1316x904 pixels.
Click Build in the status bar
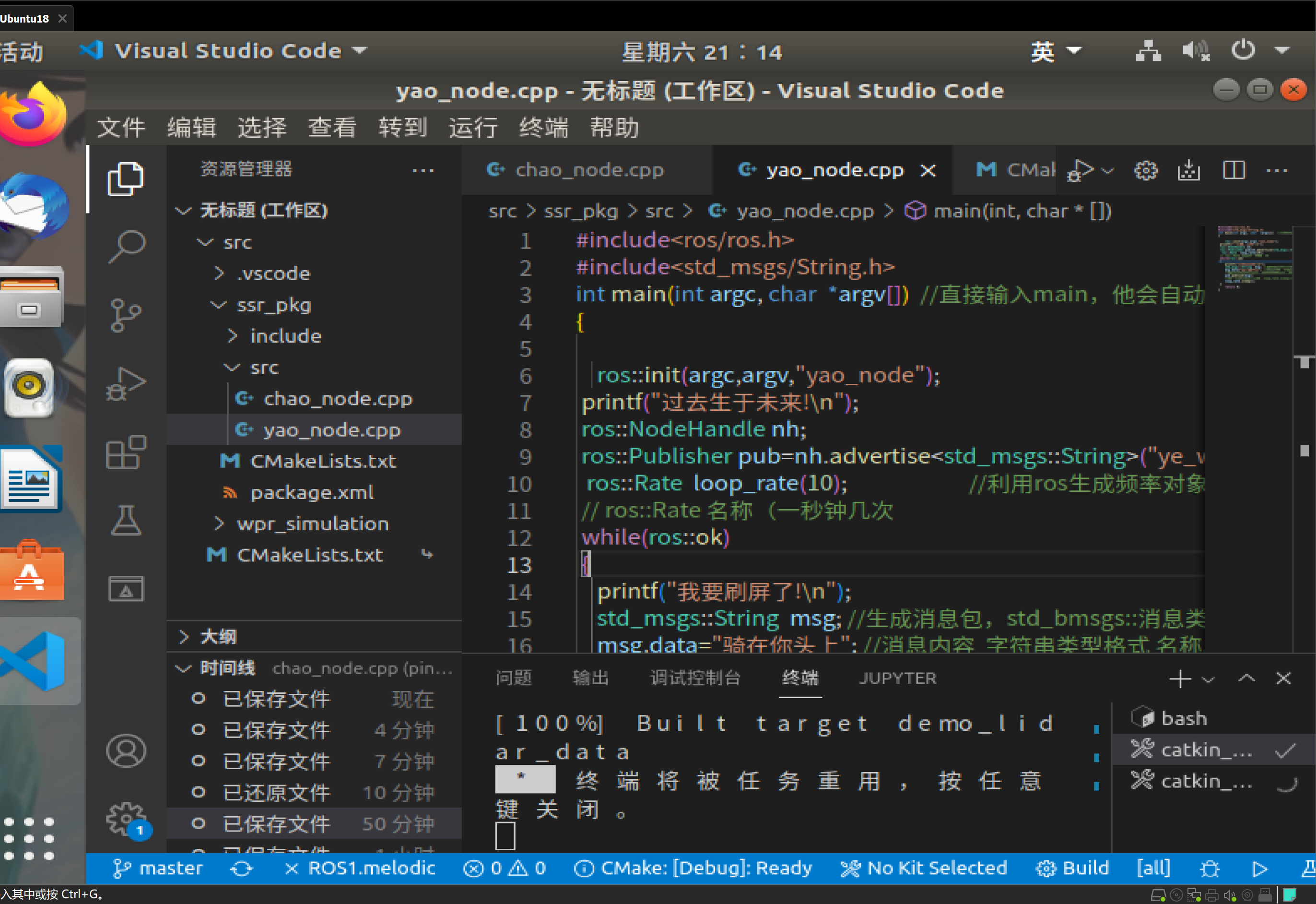click(1072, 868)
